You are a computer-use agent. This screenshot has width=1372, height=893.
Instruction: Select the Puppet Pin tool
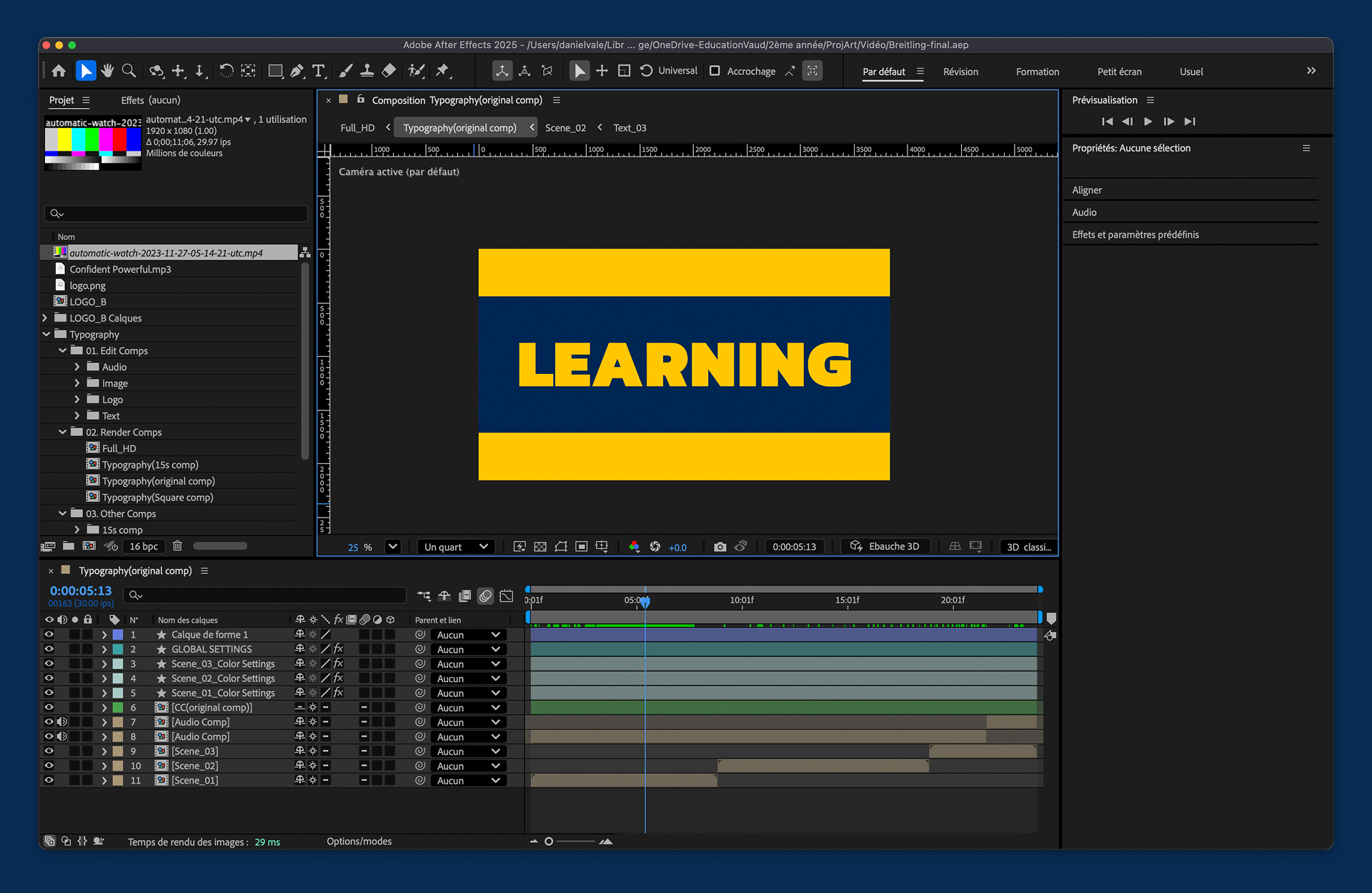(443, 71)
